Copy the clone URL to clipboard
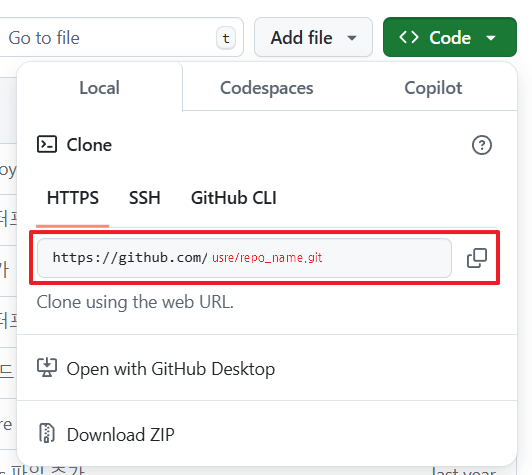Screen dimensions: 532x475 [477, 258]
